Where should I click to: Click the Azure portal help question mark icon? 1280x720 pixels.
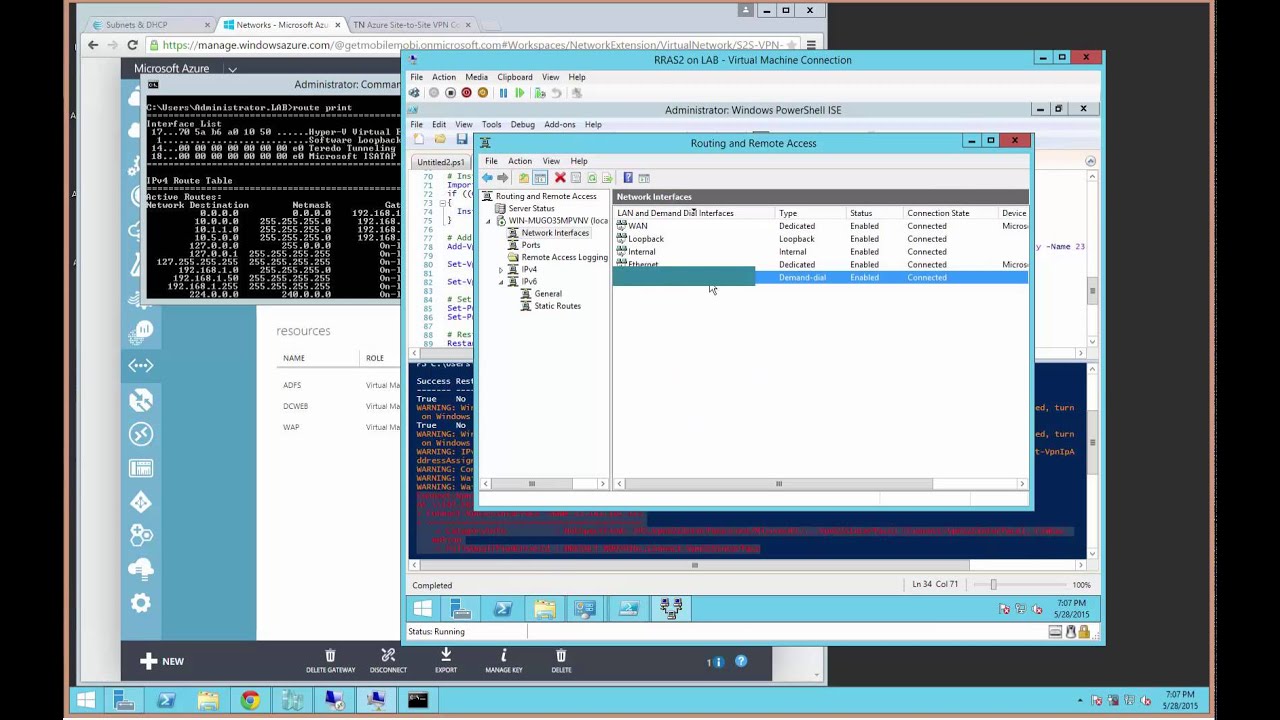[x=741, y=661]
